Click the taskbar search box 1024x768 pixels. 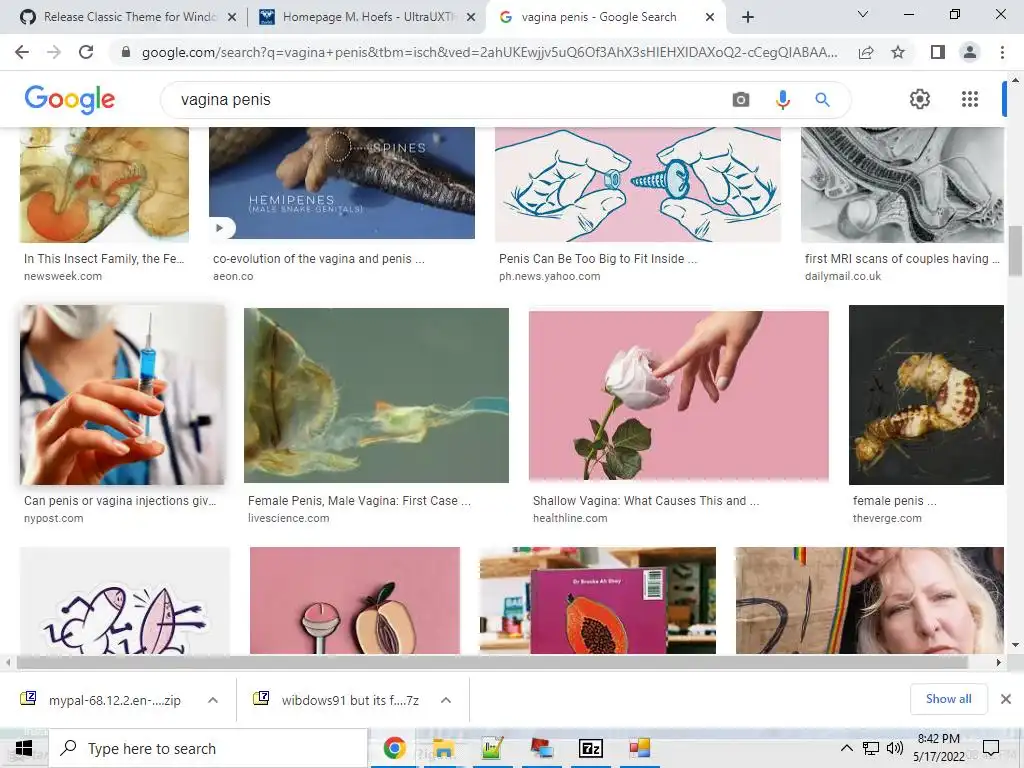click(208, 748)
